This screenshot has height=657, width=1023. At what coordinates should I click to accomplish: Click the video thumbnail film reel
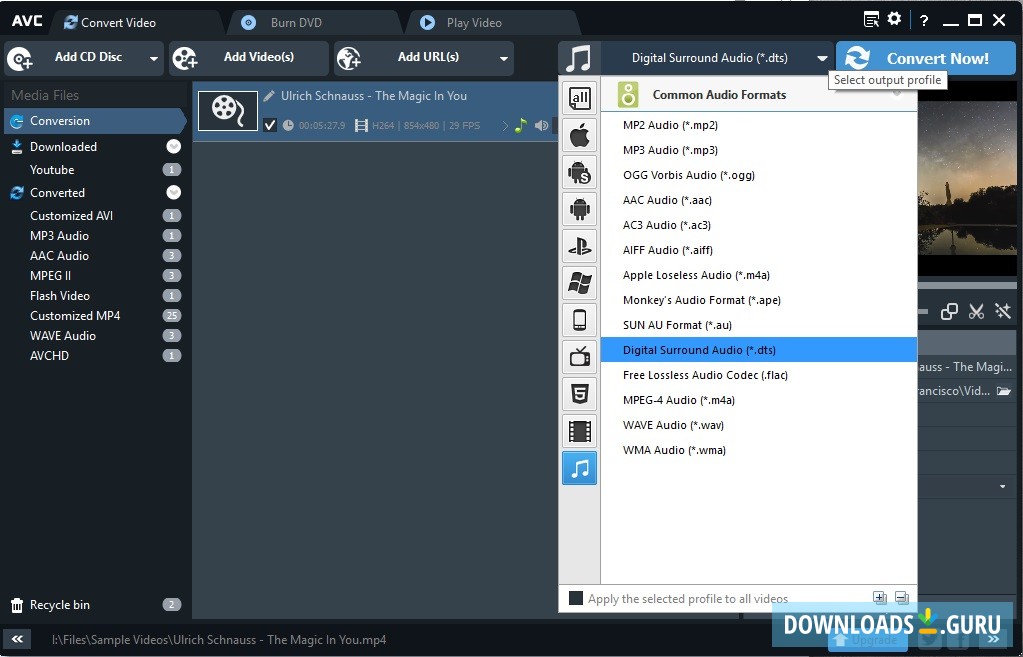[228, 110]
